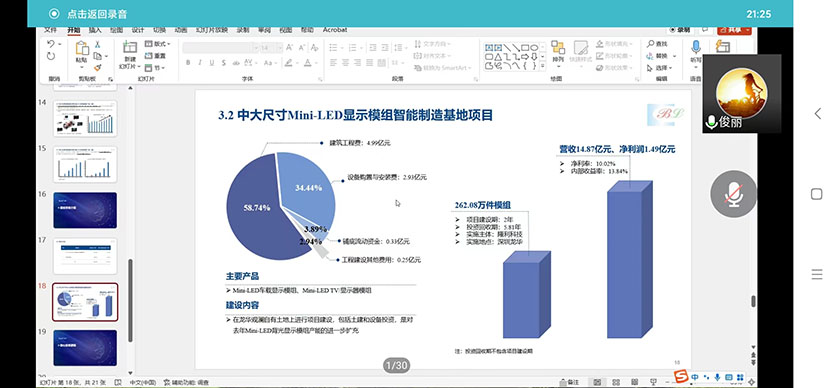Click the New Slide icon
The image size is (840, 388).
pyautogui.click(x=130, y=47)
